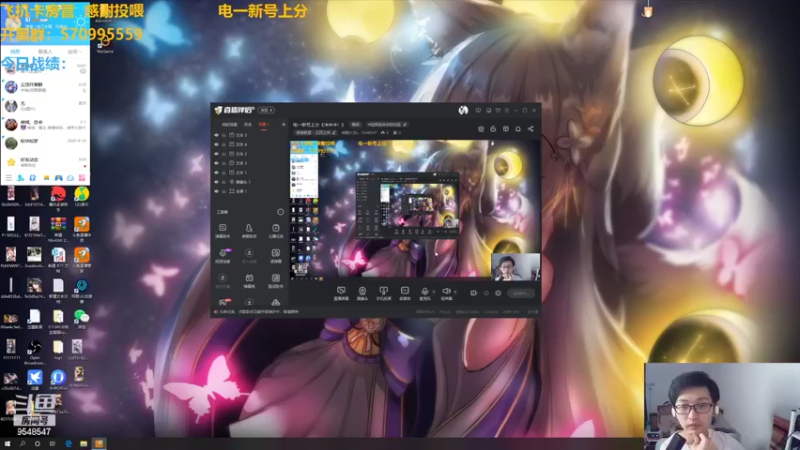Click the record video icon beside settings
This screenshot has width=800, height=450.
[473, 293]
